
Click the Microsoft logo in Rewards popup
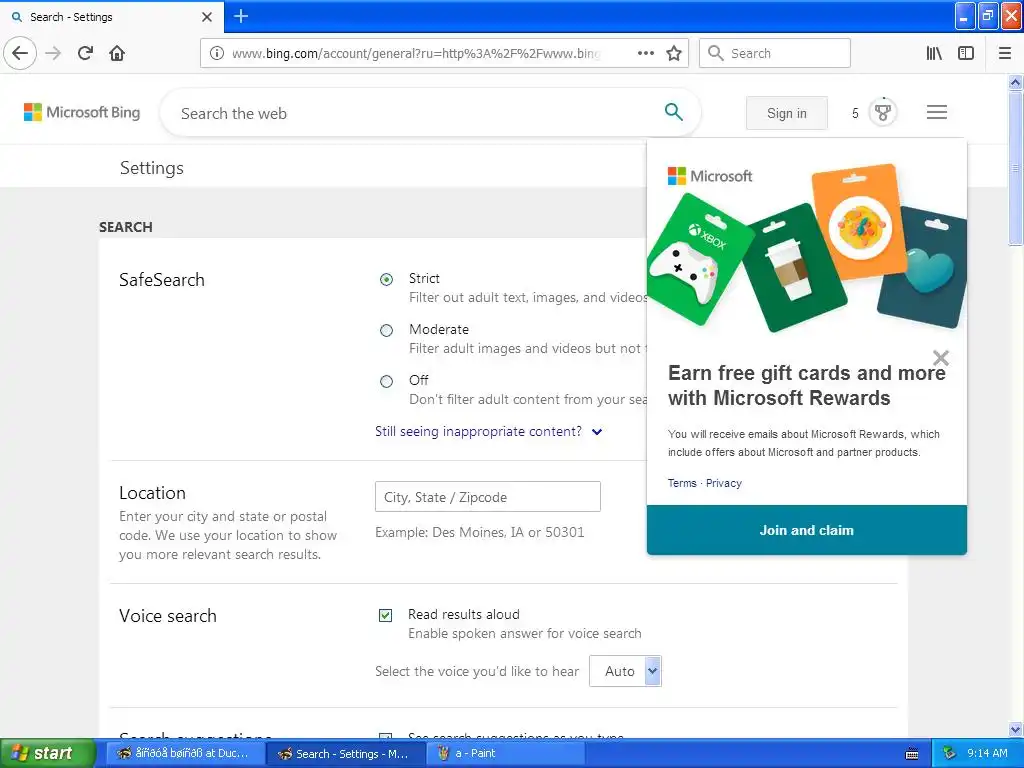point(710,176)
